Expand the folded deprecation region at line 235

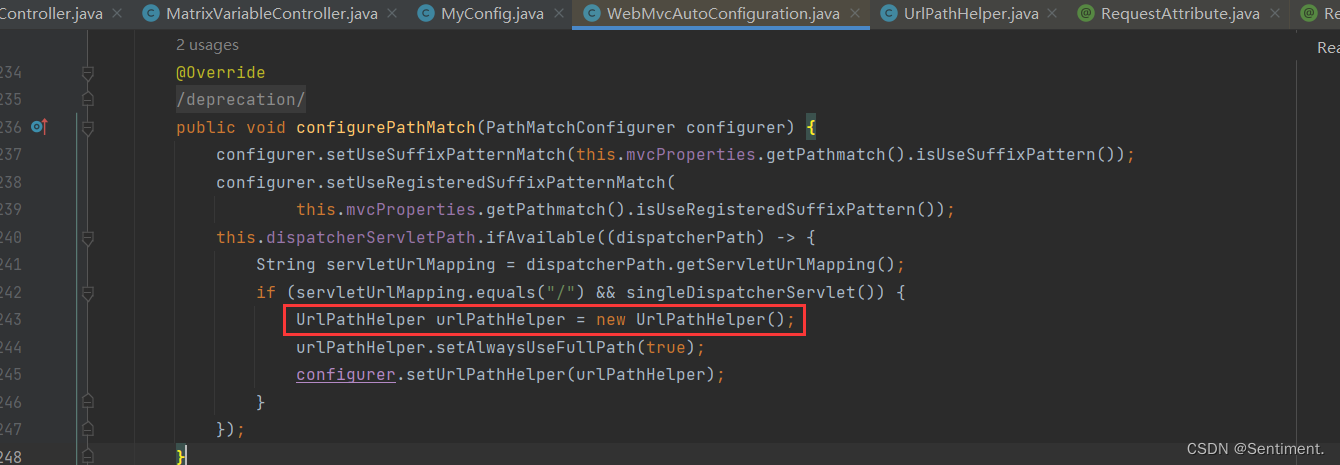pos(88,100)
